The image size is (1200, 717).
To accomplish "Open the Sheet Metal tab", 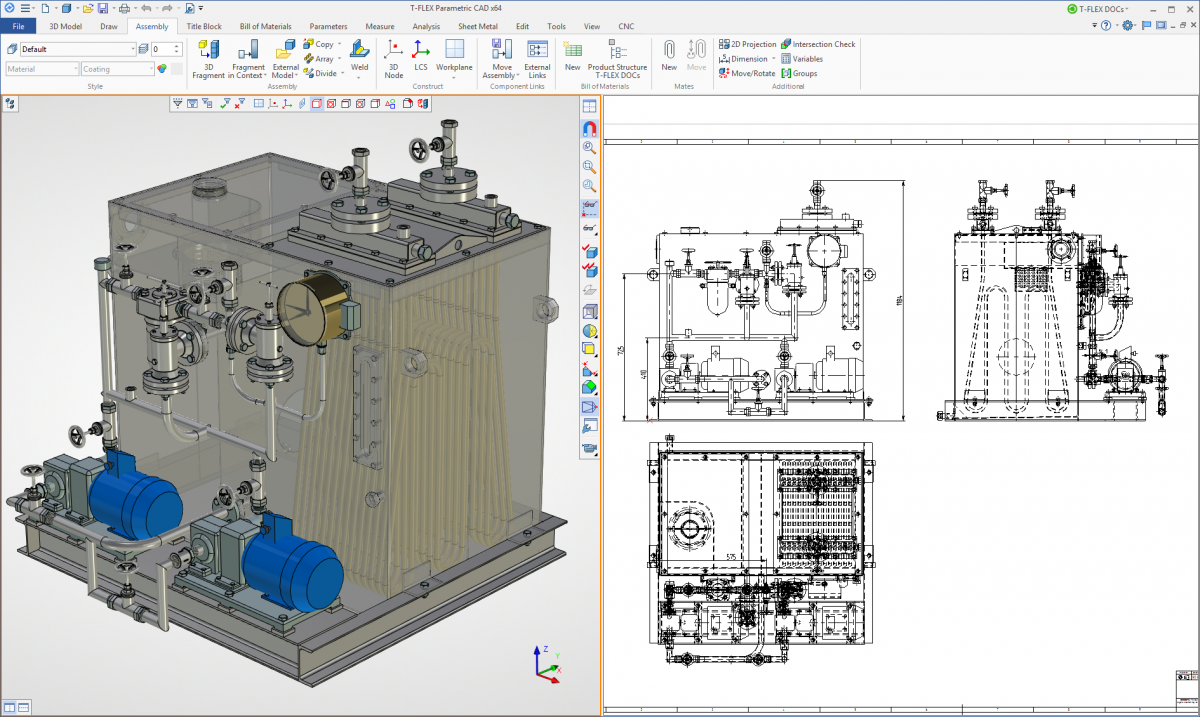I will (479, 26).
